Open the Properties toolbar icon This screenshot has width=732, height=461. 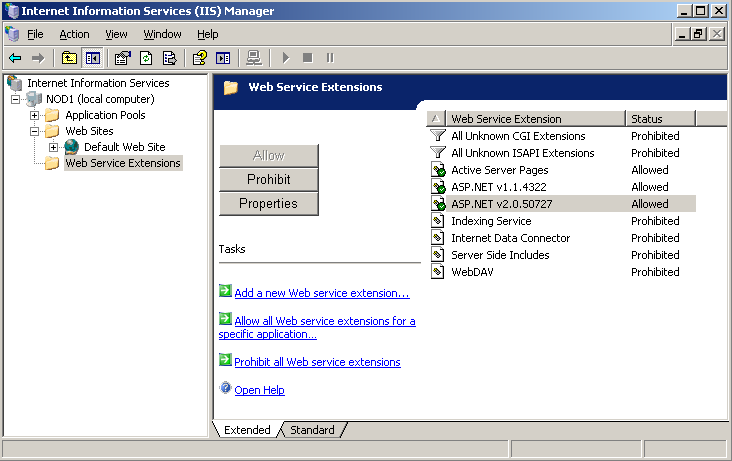pyautogui.click(x=122, y=58)
